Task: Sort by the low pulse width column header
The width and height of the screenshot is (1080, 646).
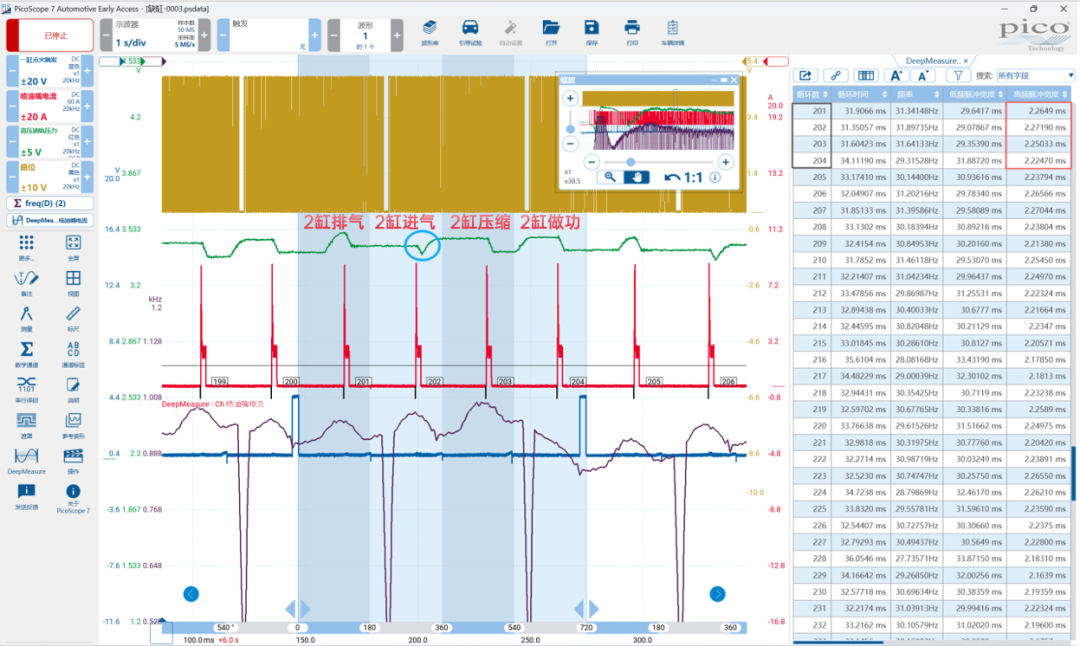Action: [974, 94]
